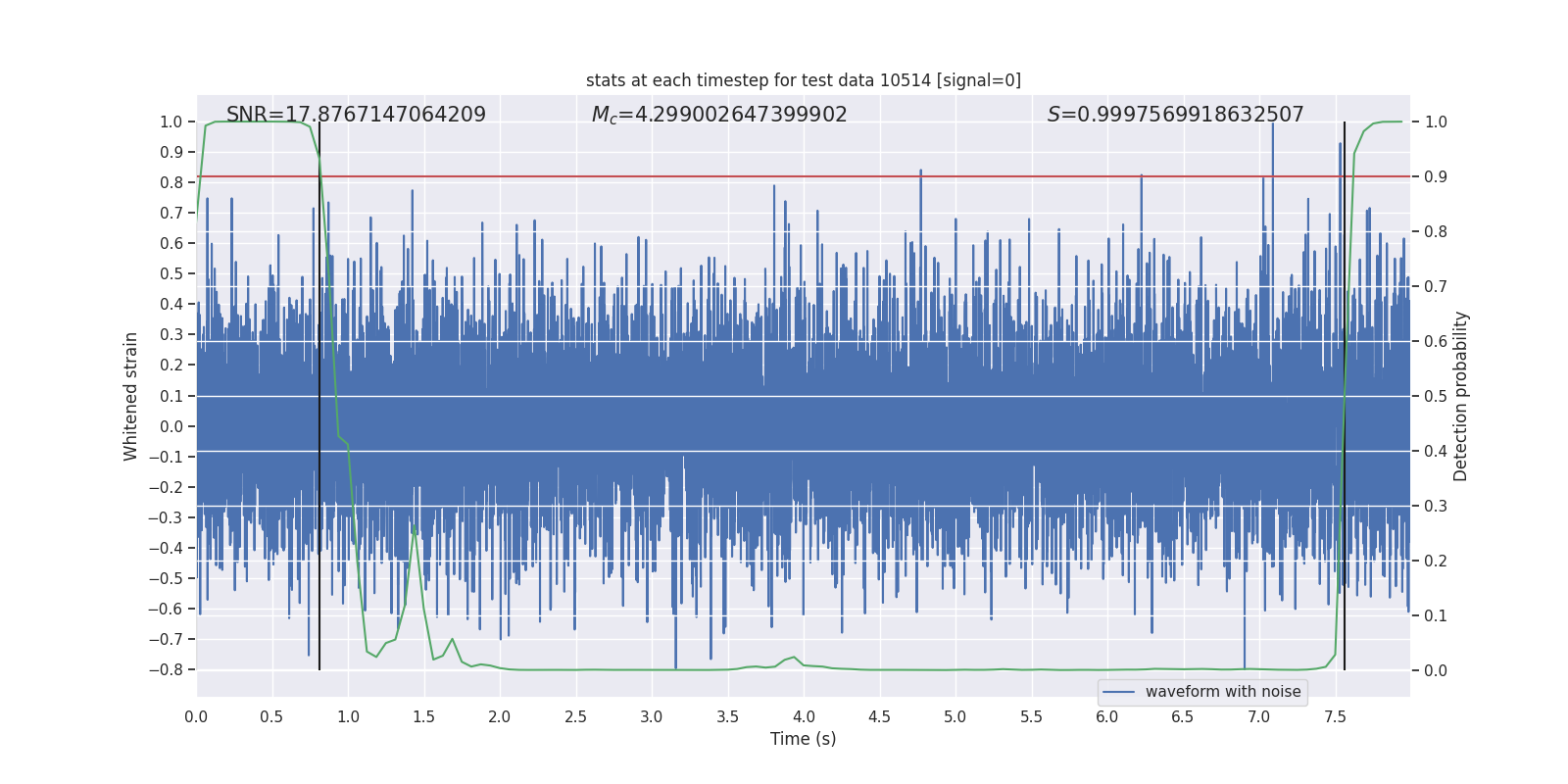Click the Detection probability tick label 0.7
Viewport: 1568px width, 784px height.
[x=1436, y=287]
